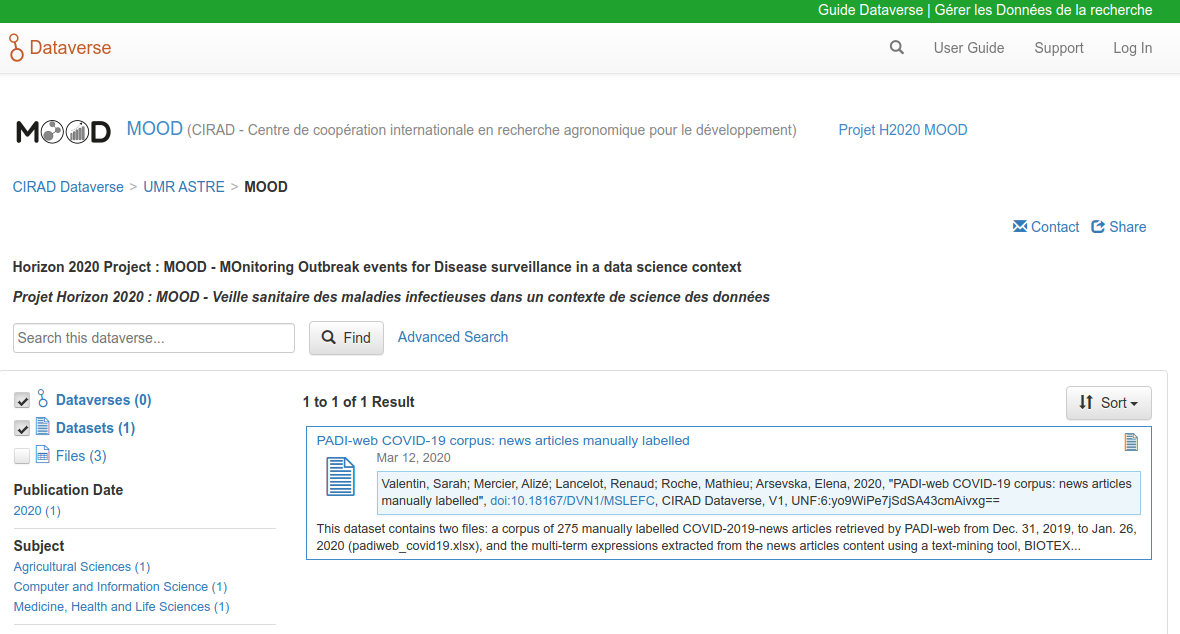Focus the Search this dataverse field
The height and width of the screenshot is (634, 1180).
click(x=154, y=338)
